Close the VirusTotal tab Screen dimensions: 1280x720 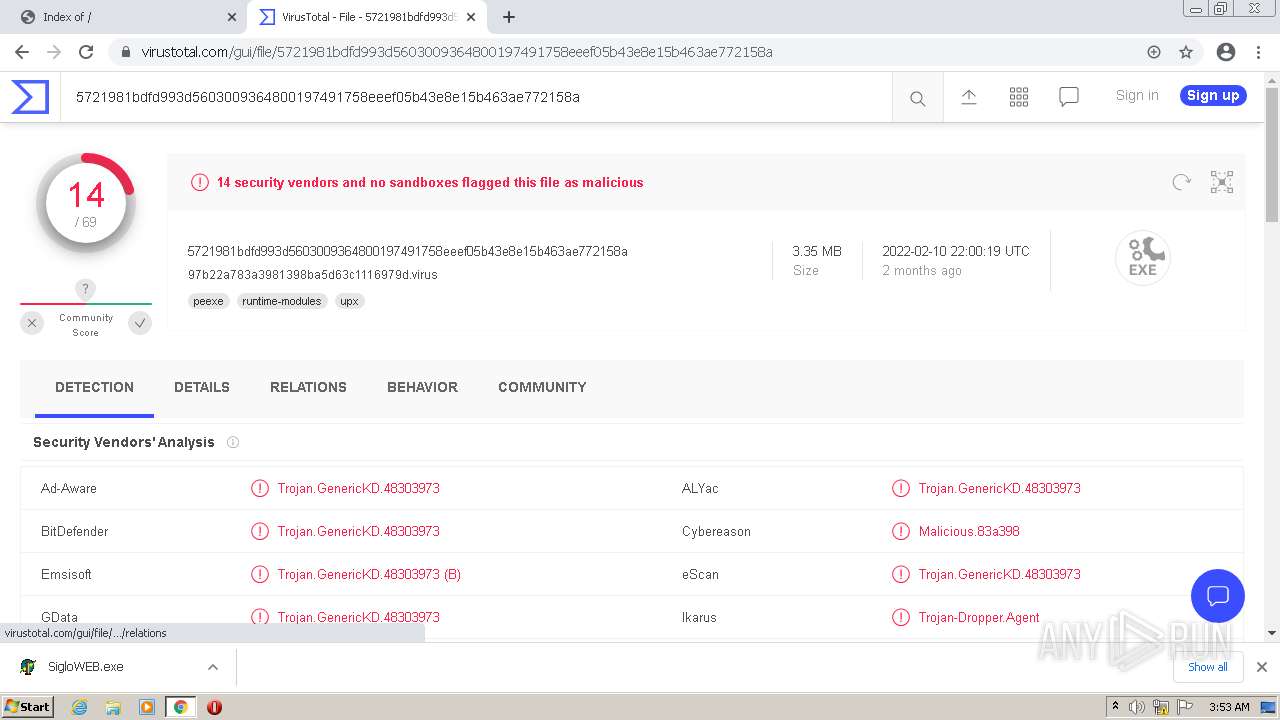(x=471, y=17)
